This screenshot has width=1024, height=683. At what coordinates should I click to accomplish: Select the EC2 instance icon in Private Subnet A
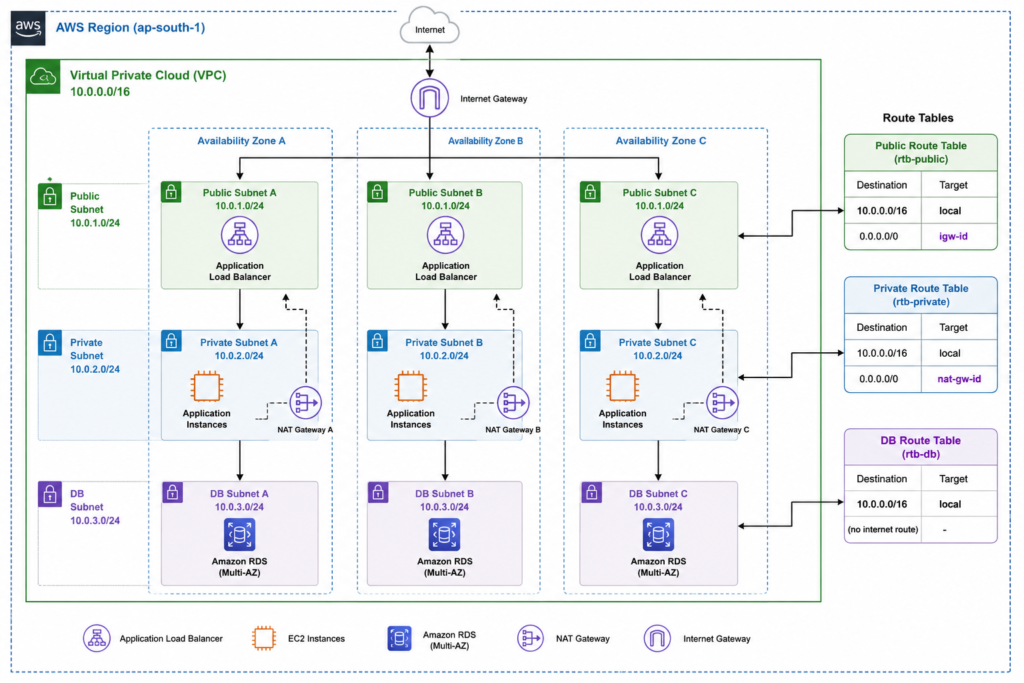[206, 387]
